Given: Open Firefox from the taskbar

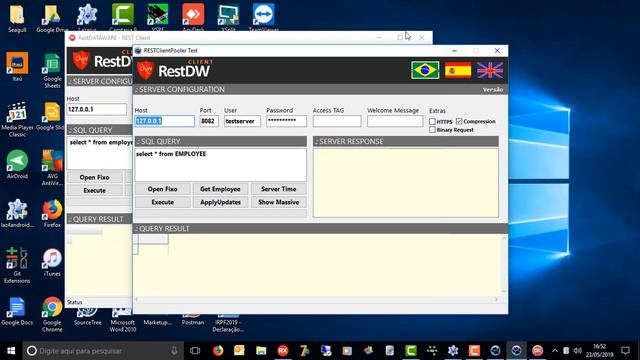Looking at the screenshot, I should tap(218, 351).
